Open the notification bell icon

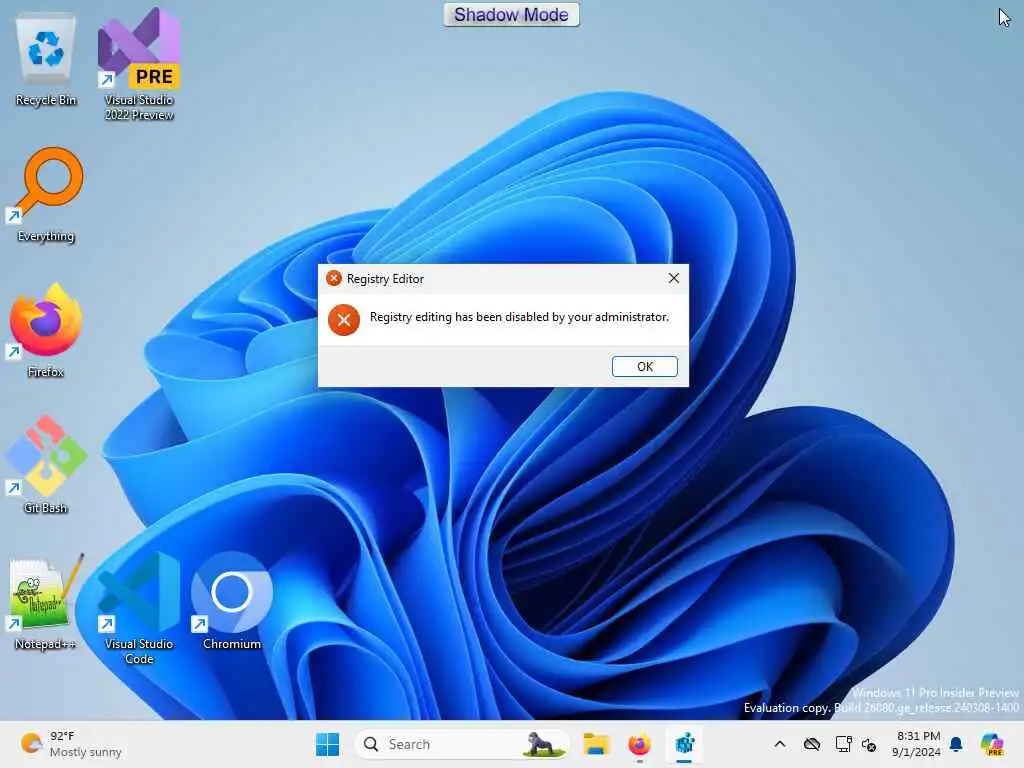point(956,744)
